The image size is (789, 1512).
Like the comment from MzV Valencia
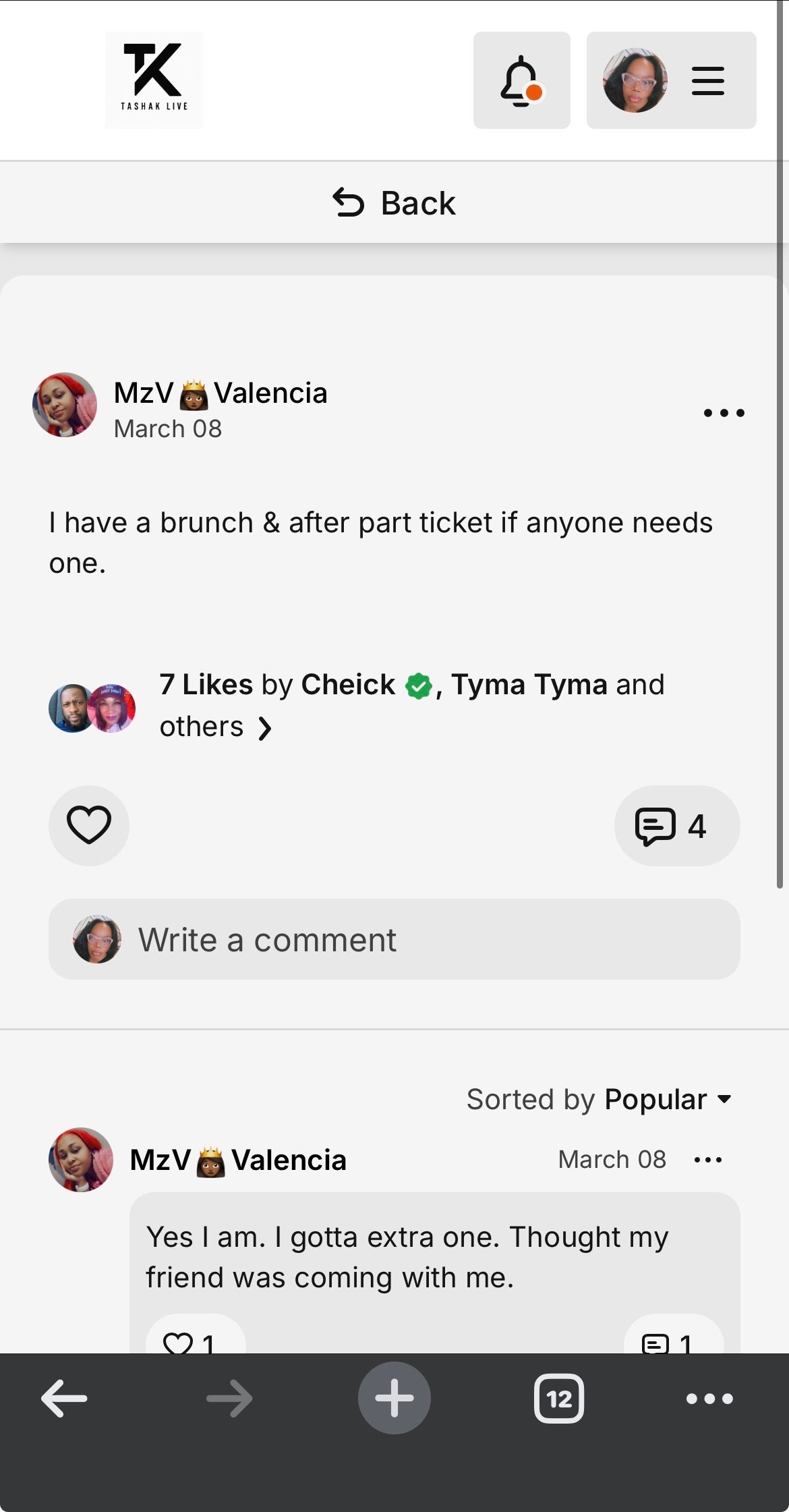pyautogui.click(x=195, y=1339)
